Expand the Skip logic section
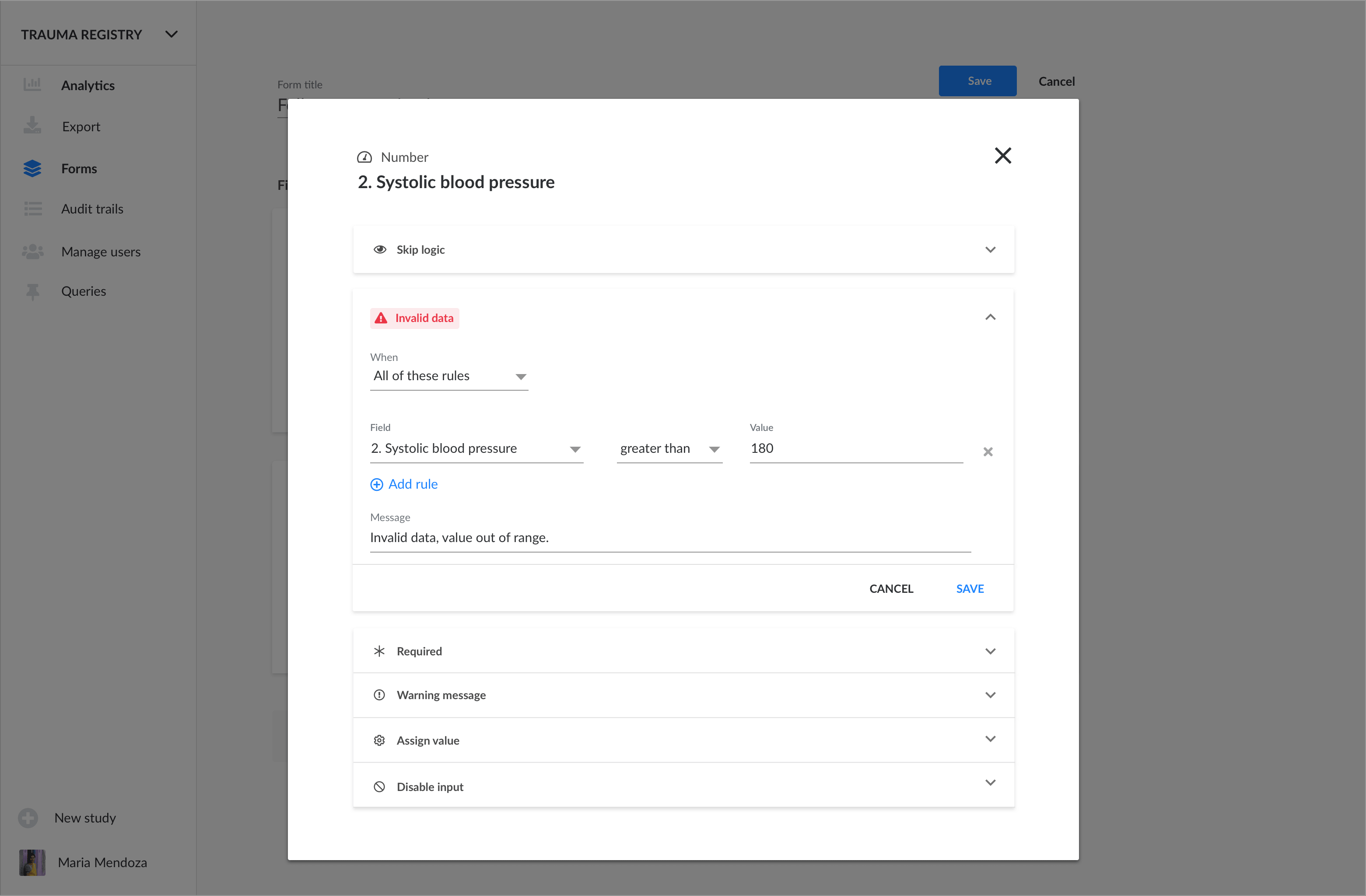Viewport: 1366px width, 896px height. pyautogui.click(x=989, y=250)
